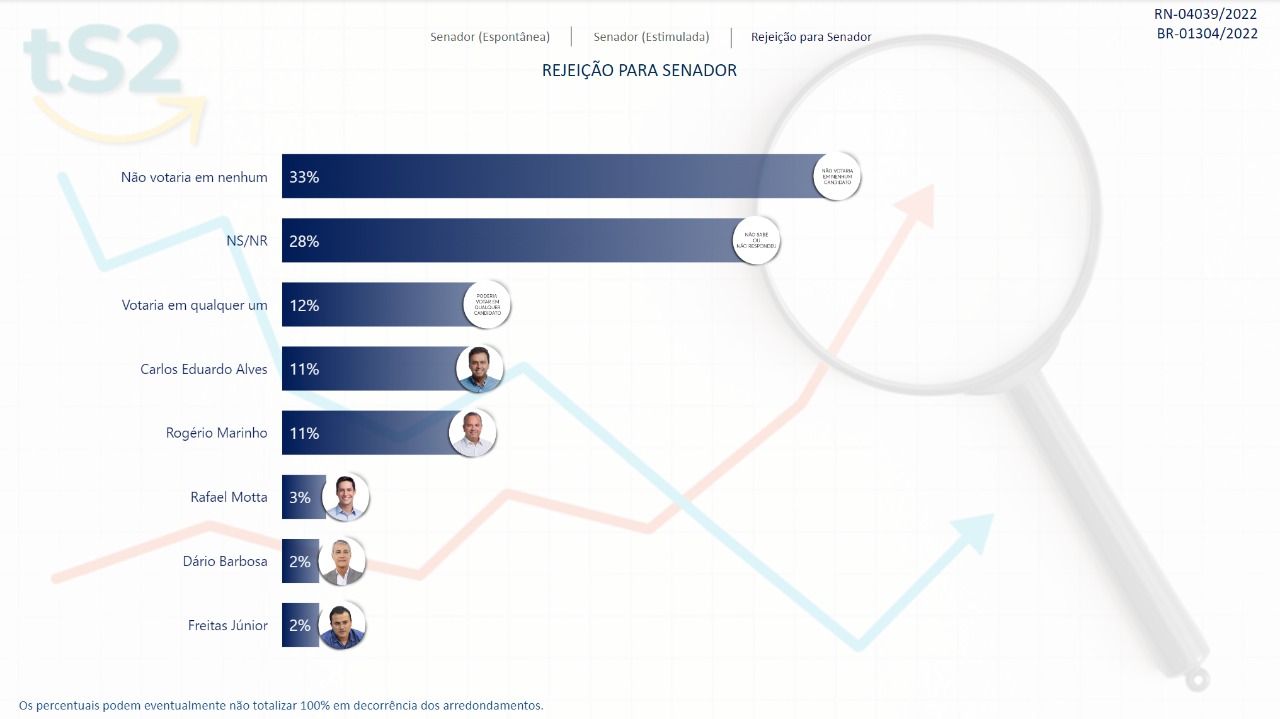This screenshot has height=719, width=1280.
Task: Click Dário Barbosa's circular portrait
Action: coord(342,561)
